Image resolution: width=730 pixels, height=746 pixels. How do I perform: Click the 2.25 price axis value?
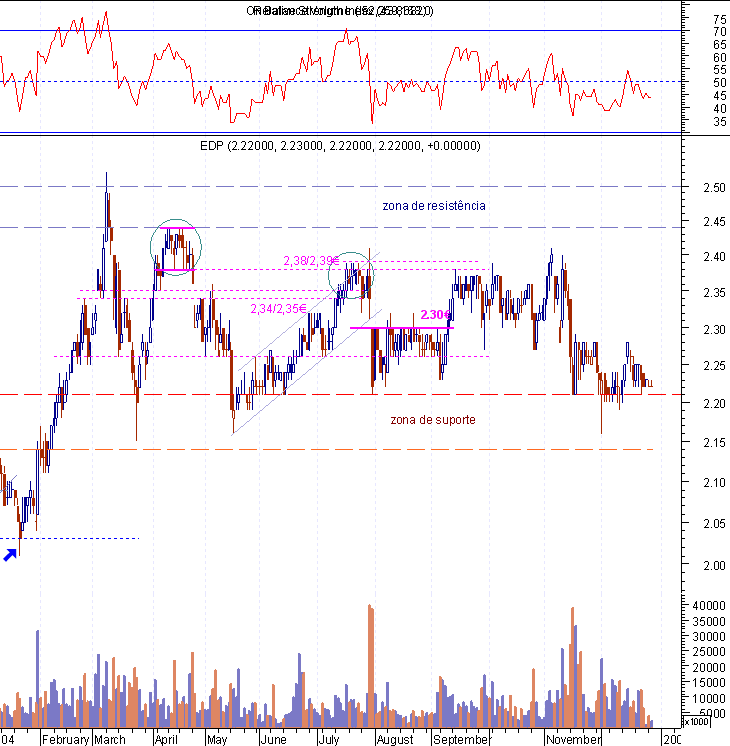tap(714, 366)
